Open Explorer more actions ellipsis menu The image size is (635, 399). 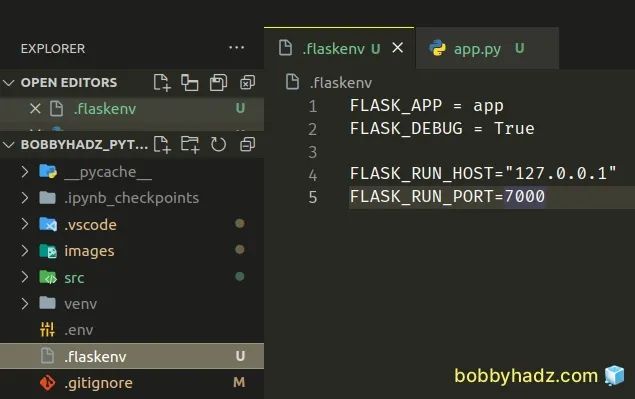[236, 48]
